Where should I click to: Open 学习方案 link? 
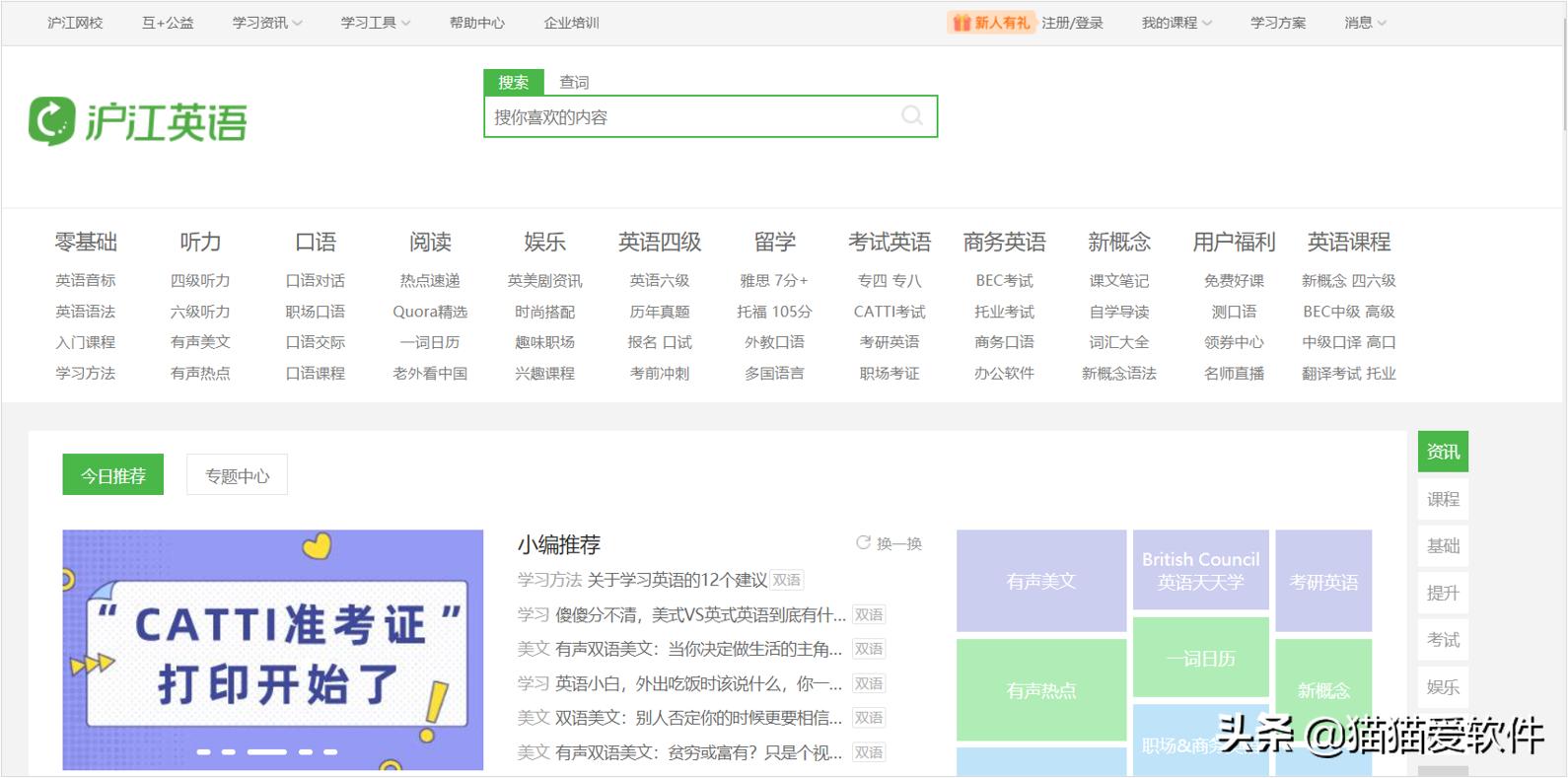(1278, 23)
